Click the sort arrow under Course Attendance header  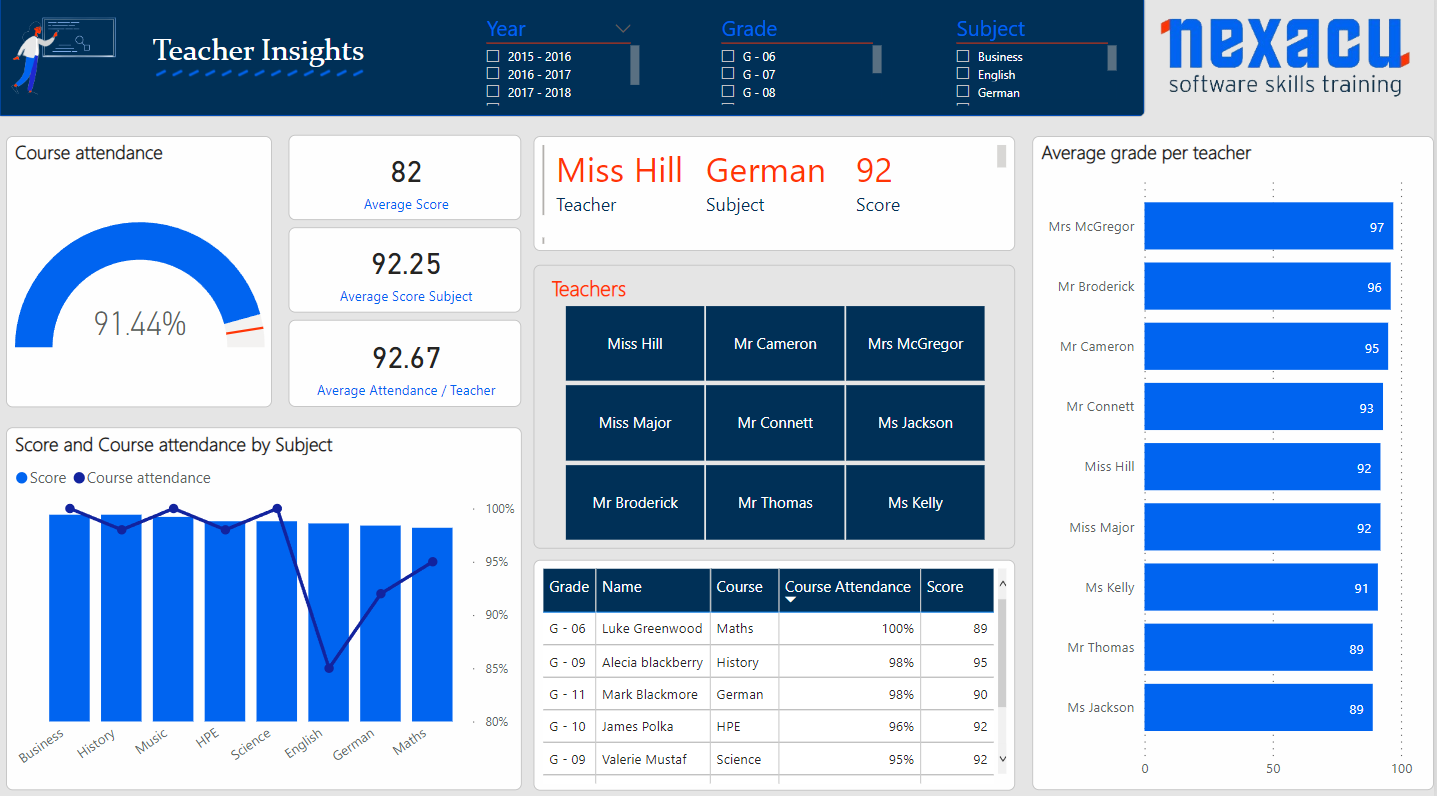click(x=790, y=600)
